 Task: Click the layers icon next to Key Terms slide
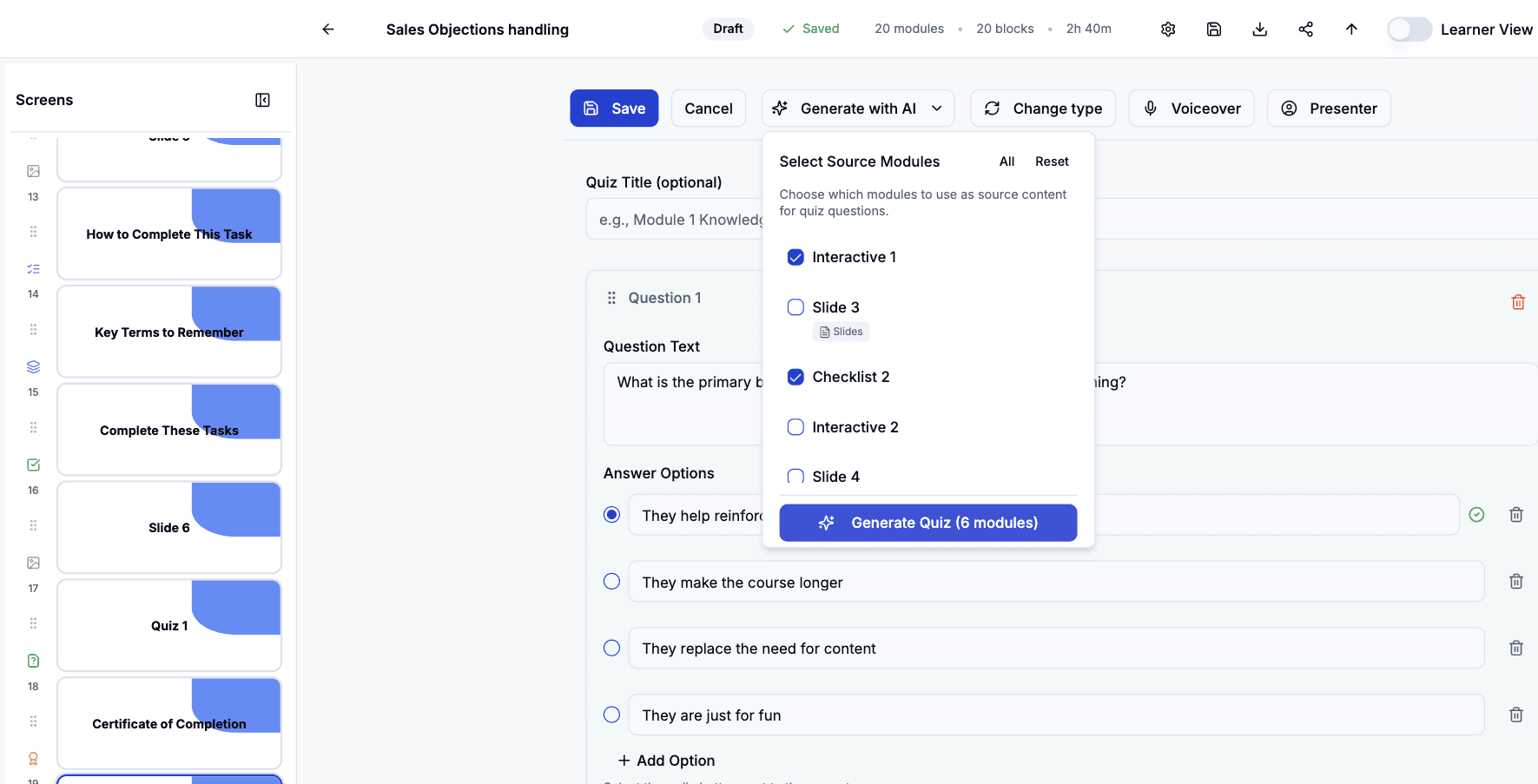pyautogui.click(x=33, y=366)
